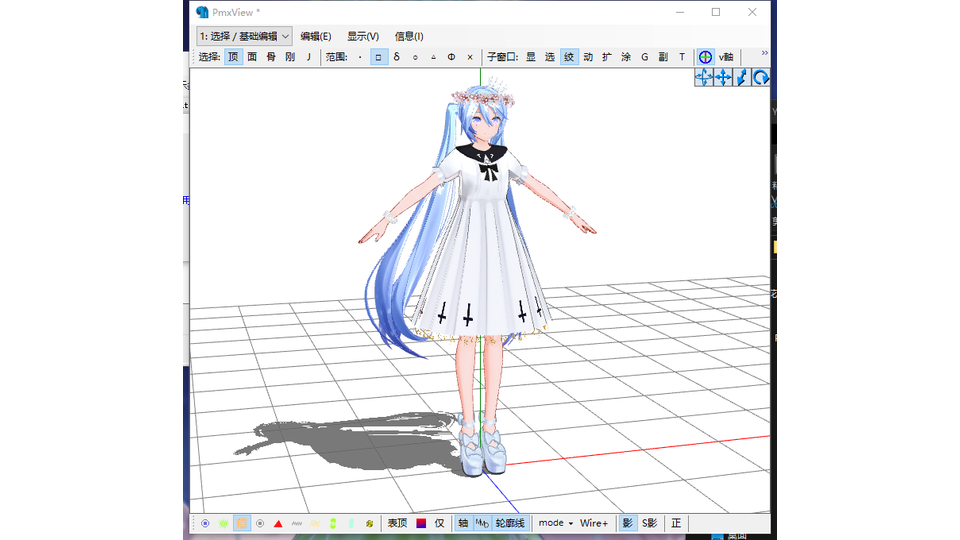Image resolution: width=960 pixels, height=540 pixels.
Task: Open the 显 sub-window
Action: coord(531,57)
